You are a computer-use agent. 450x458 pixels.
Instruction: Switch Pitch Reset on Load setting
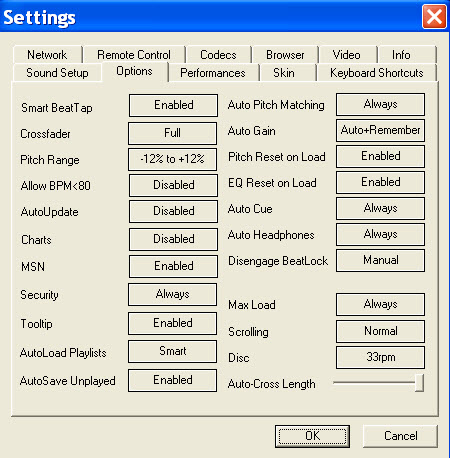[380, 156]
